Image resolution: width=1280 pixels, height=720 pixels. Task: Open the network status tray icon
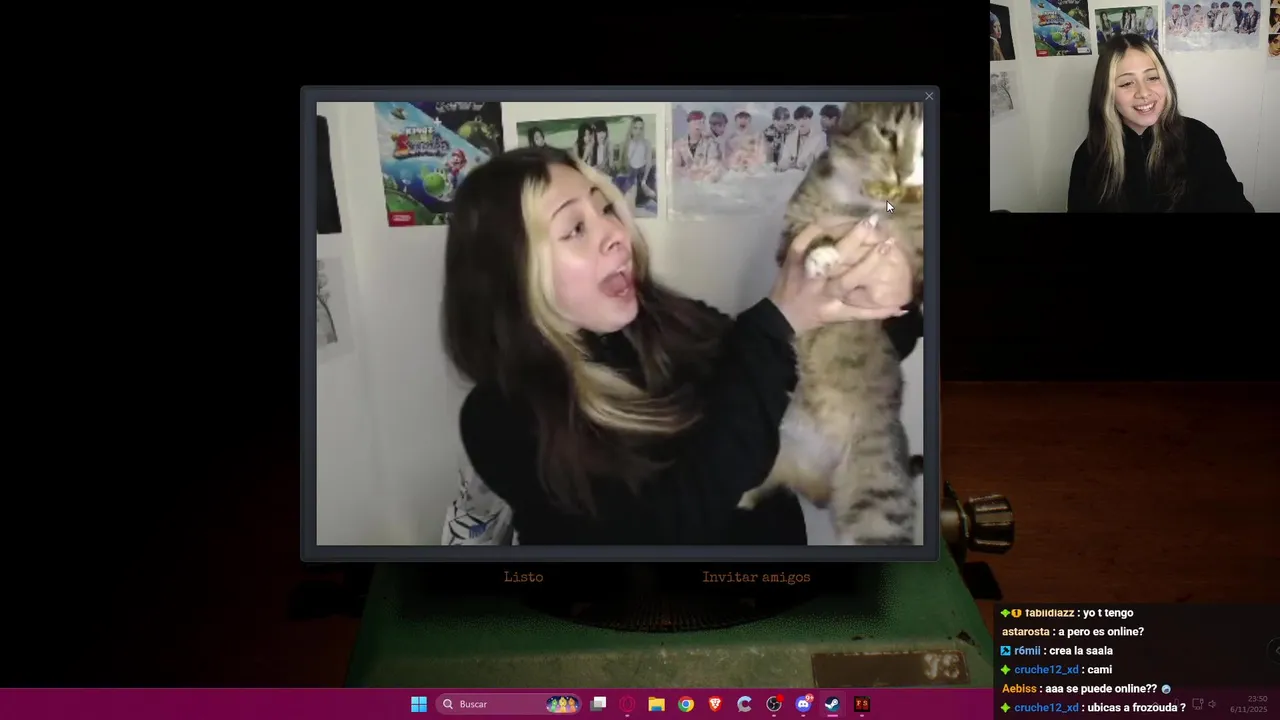click(x=1197, y=704)
